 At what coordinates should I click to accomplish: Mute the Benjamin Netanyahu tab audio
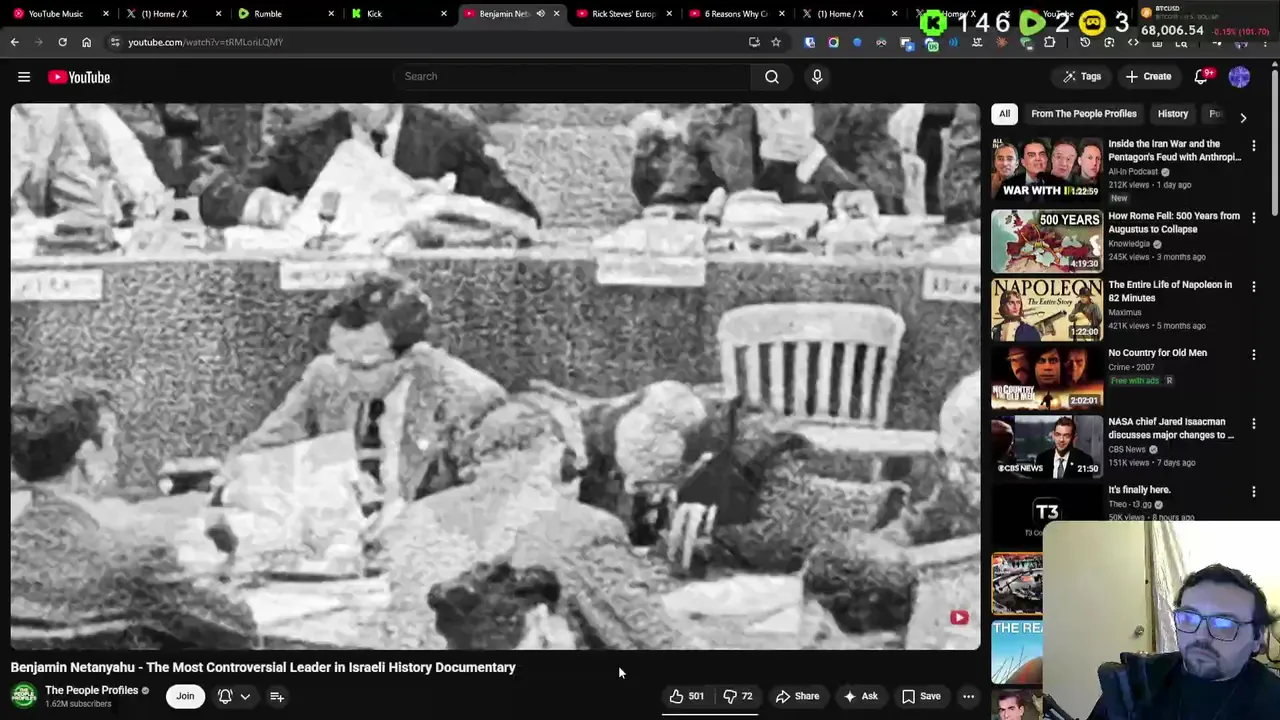coord(540,14)
